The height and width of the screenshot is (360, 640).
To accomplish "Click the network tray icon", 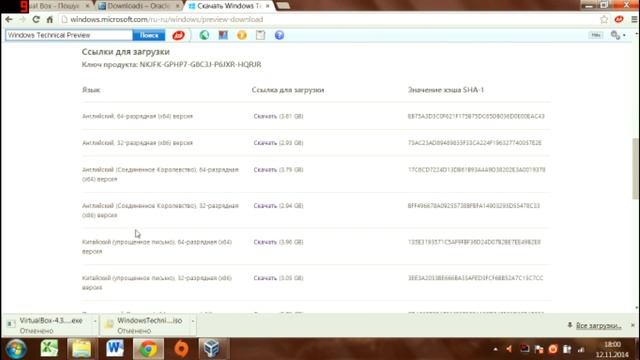I will click(x=581, y=349).
